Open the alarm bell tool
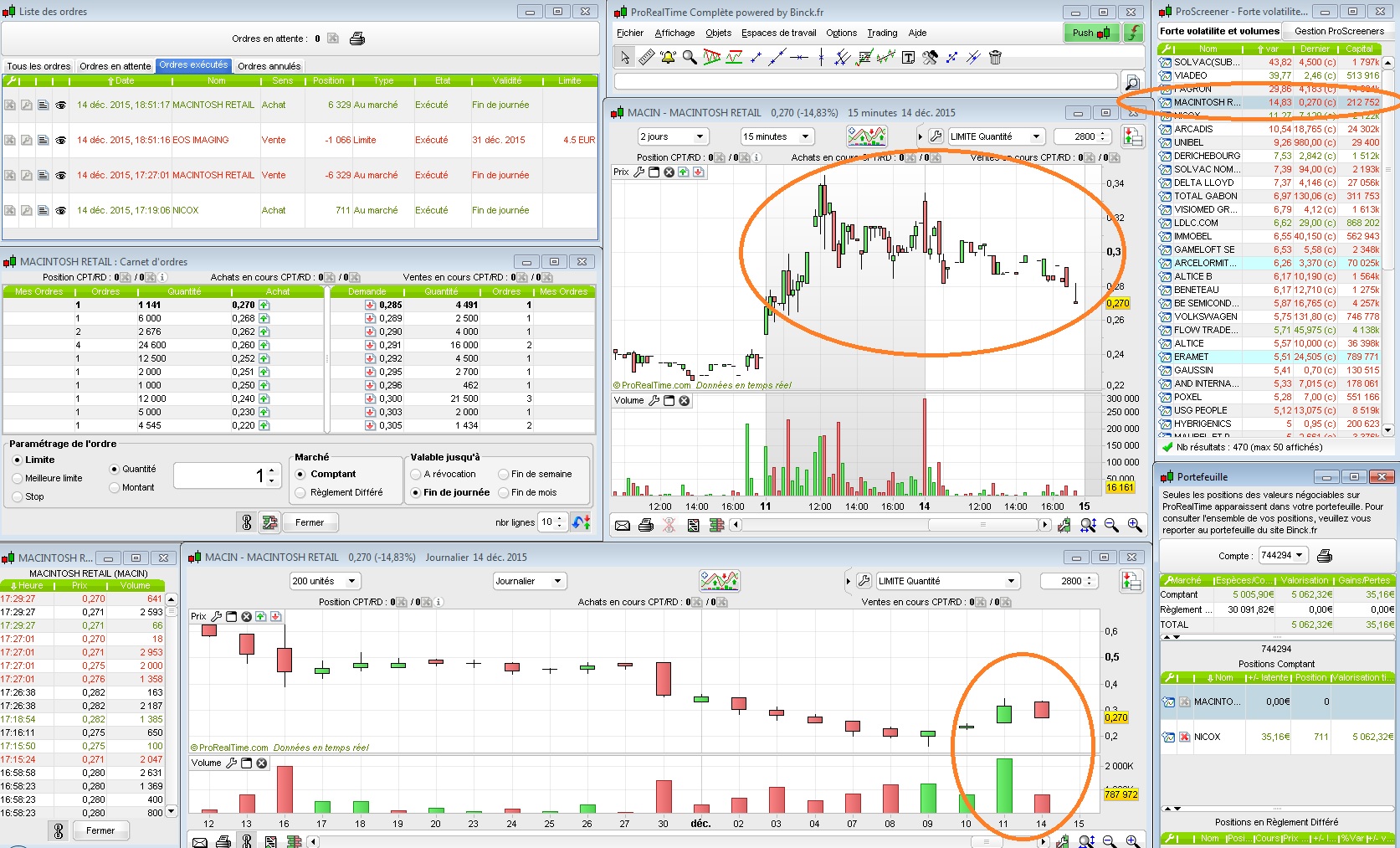The image size is (1400, 848). click(668, 57)
